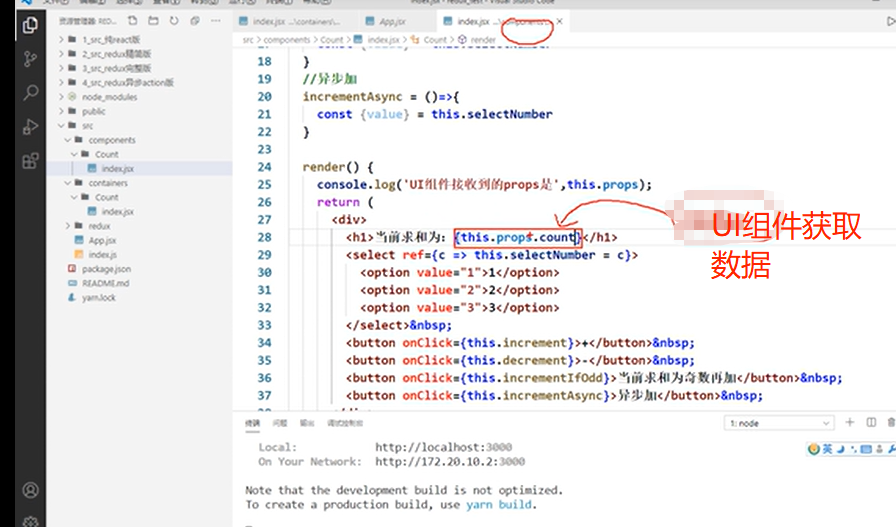Screen dimensions: 896x527
Task: Open package.json in the file tree
Action: 106,269
